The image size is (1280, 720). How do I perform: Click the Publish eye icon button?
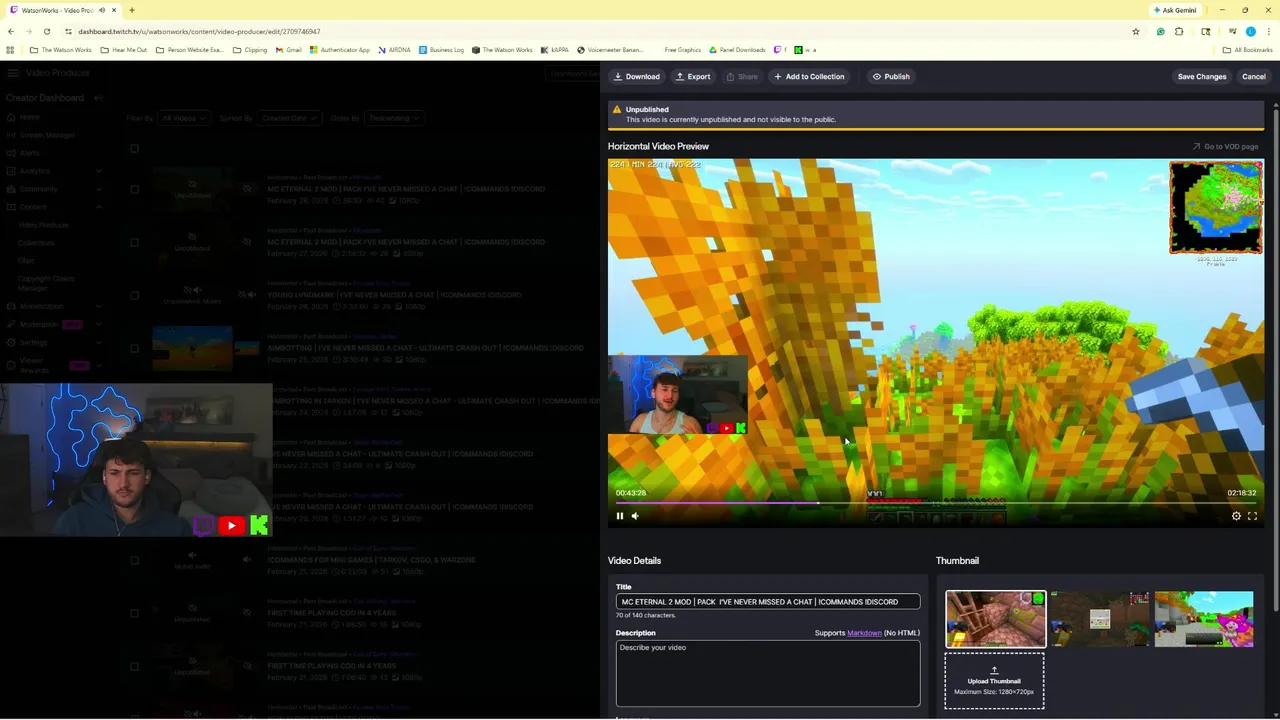pyautogui.click(x=891, y=76)
